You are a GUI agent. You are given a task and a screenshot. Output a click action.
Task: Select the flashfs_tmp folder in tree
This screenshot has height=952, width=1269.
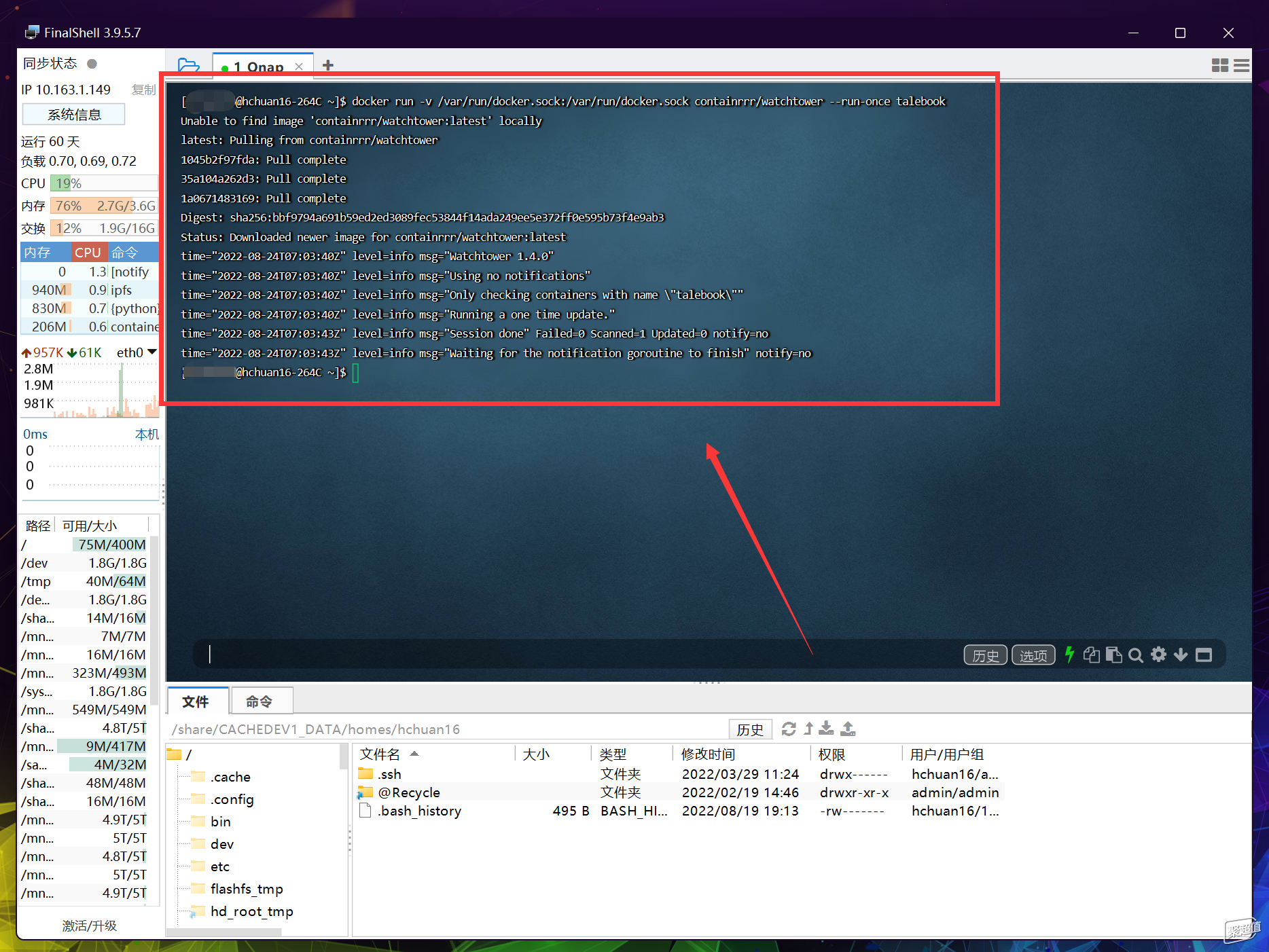click(x=247, y=889)
